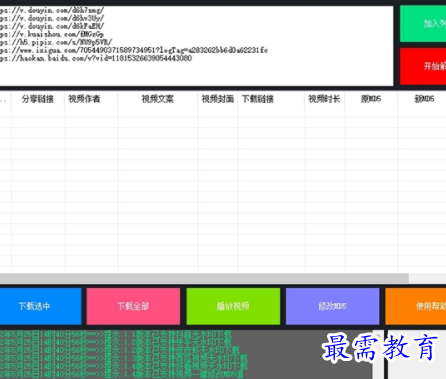Click the purple 修改MD5 button
The width and height of the screenshot is (446, 379).
[x=333, y=306]
